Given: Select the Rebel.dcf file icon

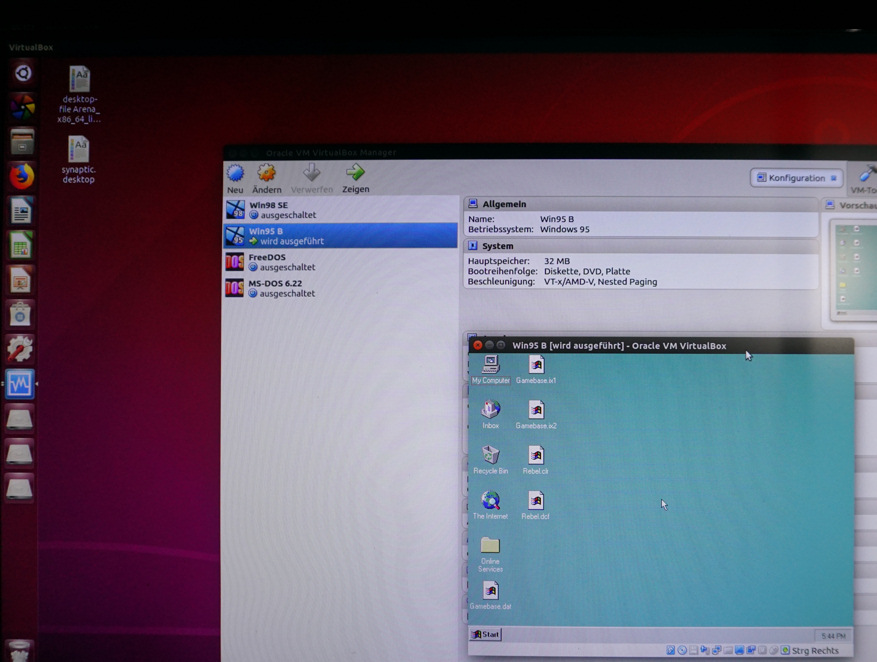Looking at the screenshot, I should pos(536,501).
